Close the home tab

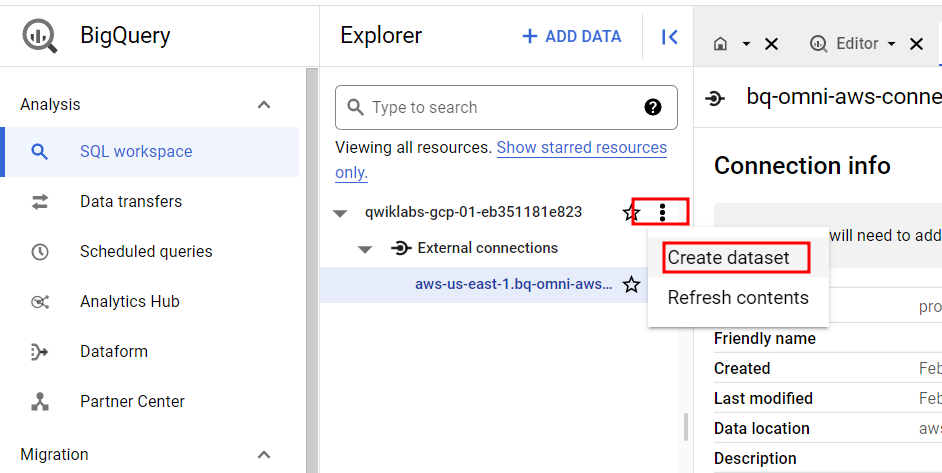click(771, 44)
